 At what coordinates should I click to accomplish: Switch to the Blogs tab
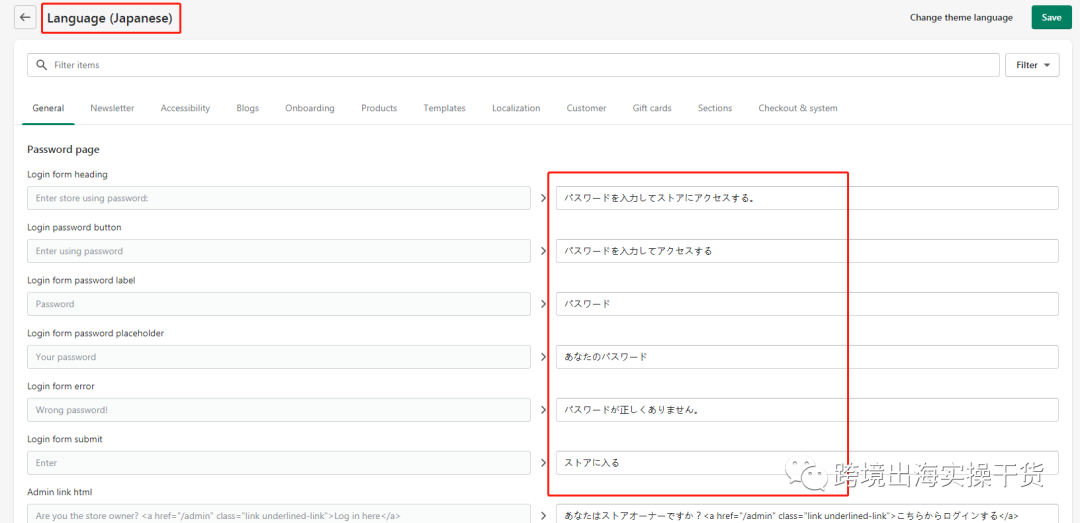(x=247, y=108)
